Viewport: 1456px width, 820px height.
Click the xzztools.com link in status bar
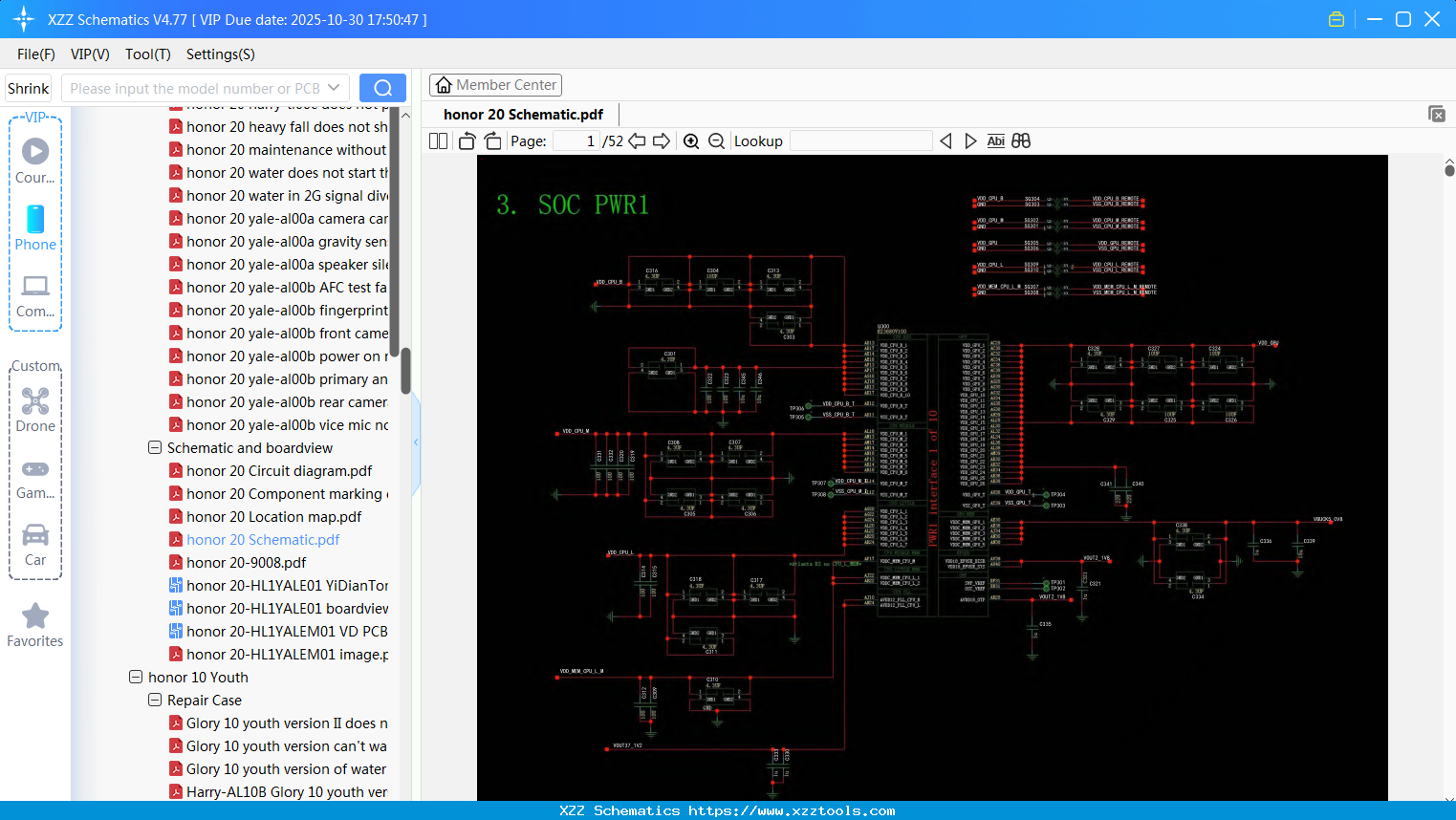(792, 810)
